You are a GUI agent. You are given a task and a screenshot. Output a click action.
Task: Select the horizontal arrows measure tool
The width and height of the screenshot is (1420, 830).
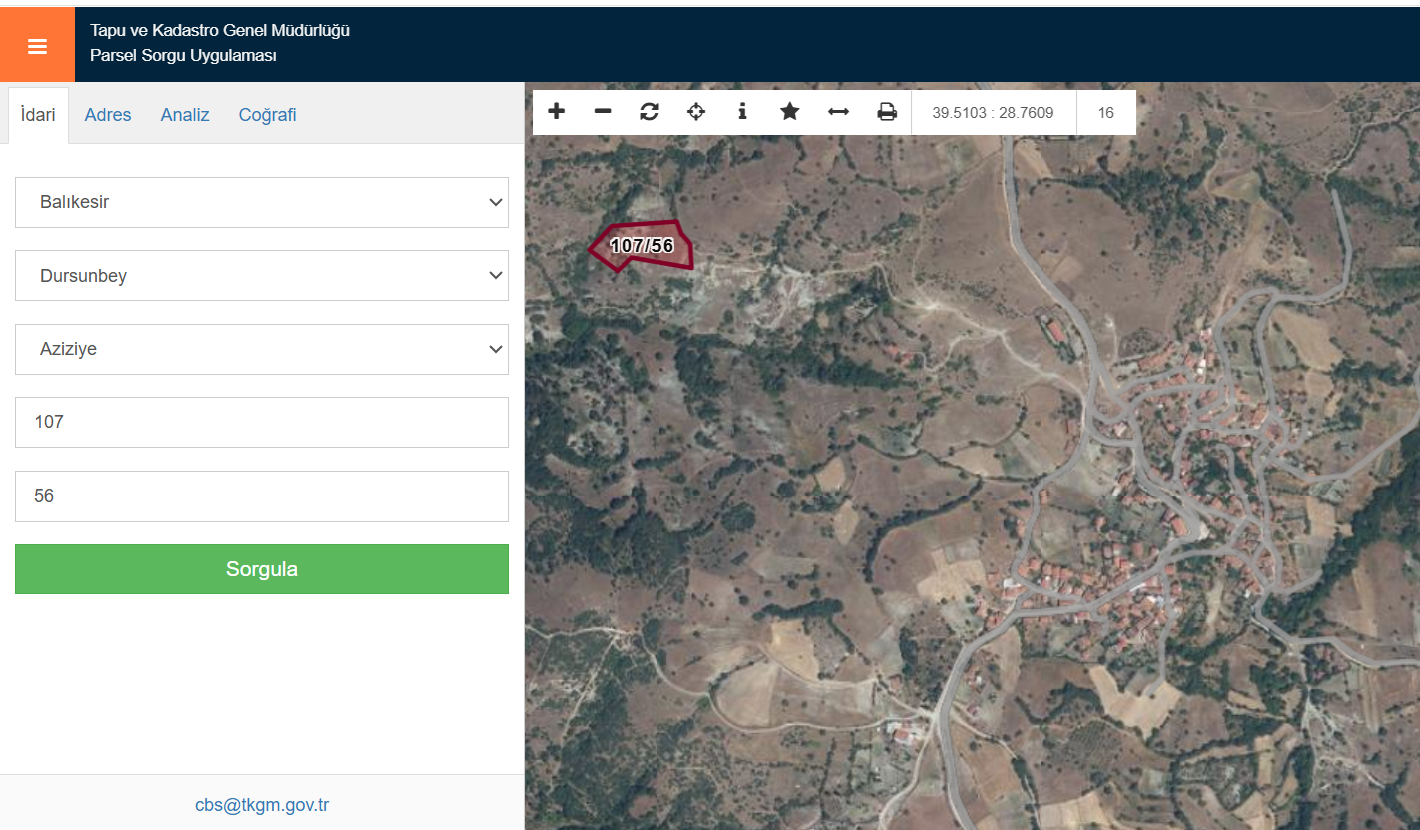coord(838,112)
